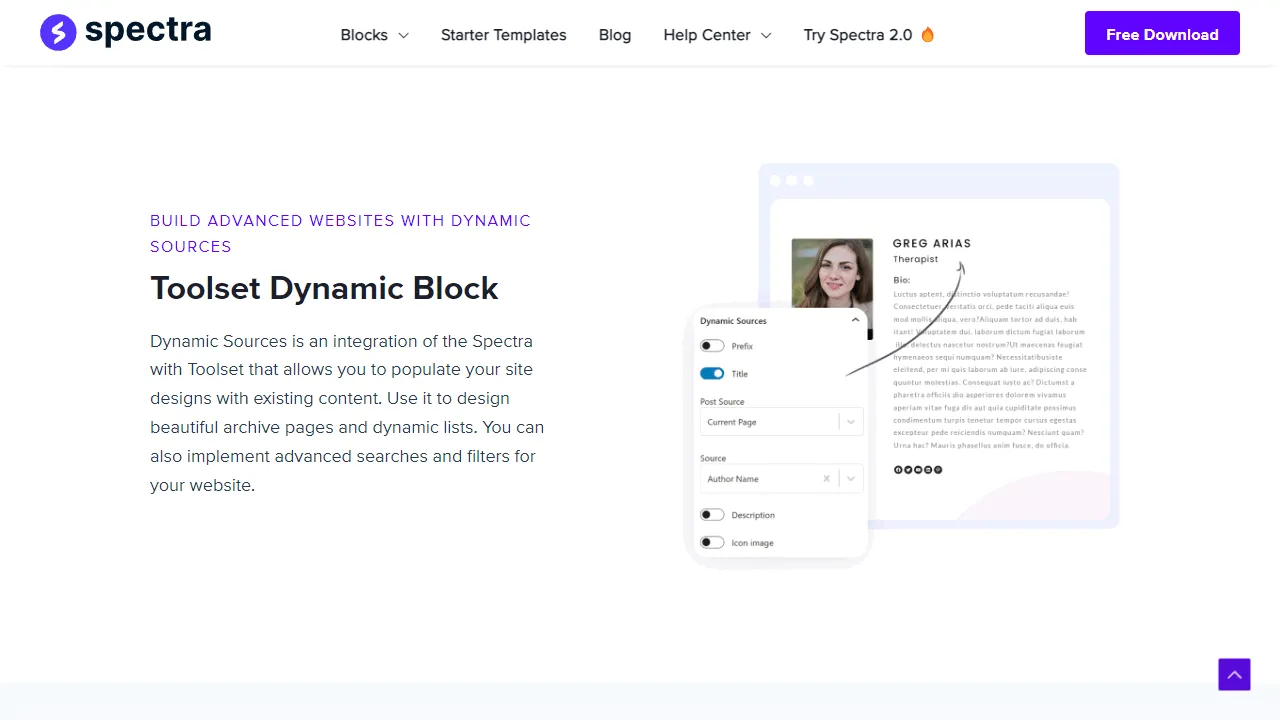
Task: Click the Toolset Dynamic Block heading
Action: (324, 288)
